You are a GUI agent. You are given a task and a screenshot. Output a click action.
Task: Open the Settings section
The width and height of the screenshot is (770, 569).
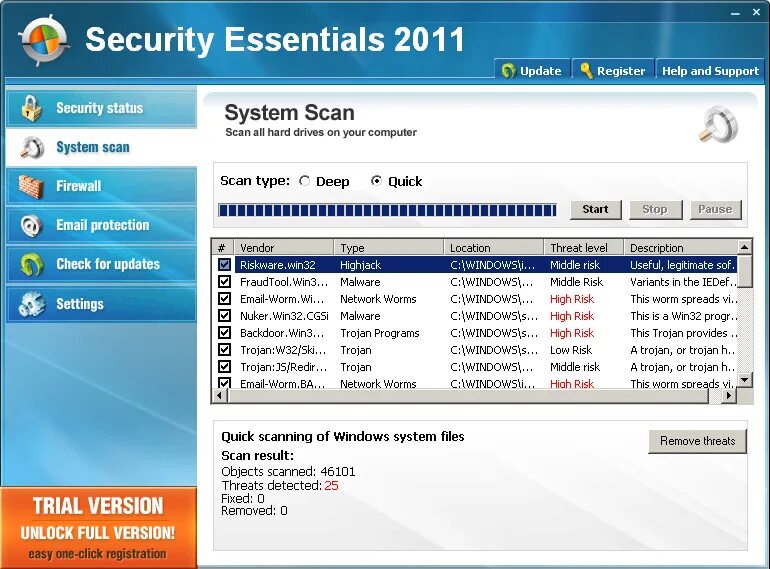(102, 303)
